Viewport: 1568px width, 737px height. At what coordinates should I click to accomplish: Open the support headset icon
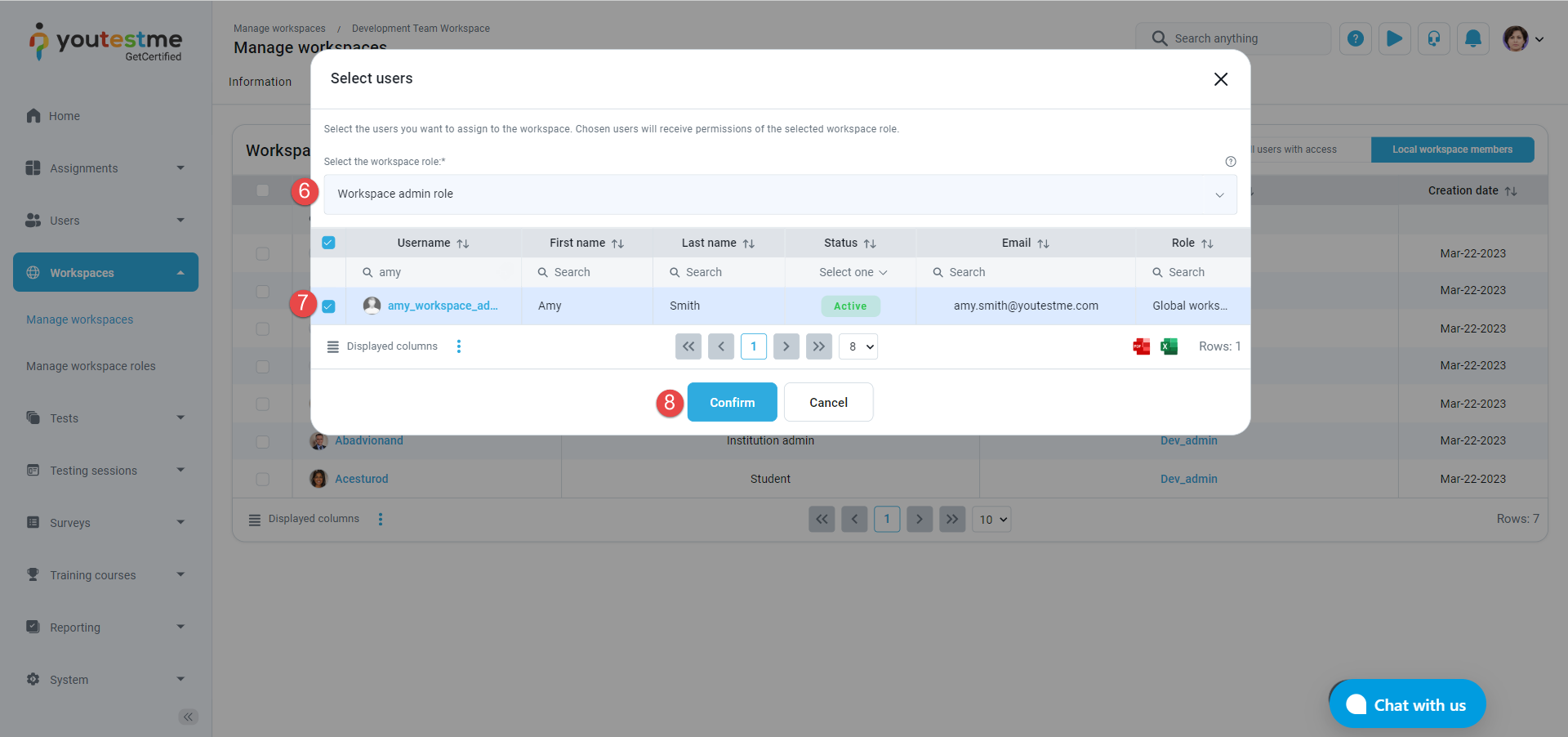click(x=1433, y=38)
